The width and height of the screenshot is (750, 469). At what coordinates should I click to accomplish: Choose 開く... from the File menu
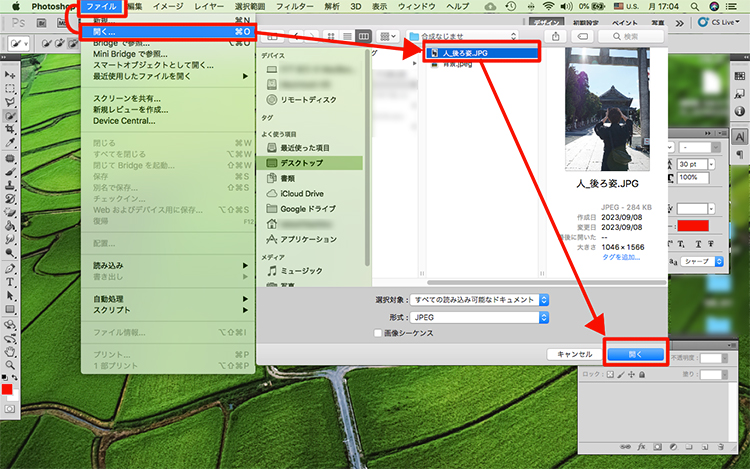coord(167,32)
